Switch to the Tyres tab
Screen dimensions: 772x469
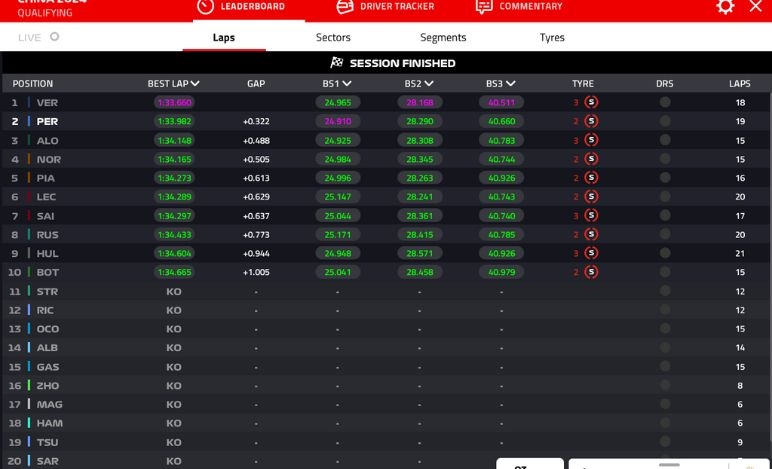click(x=552, y=38)
